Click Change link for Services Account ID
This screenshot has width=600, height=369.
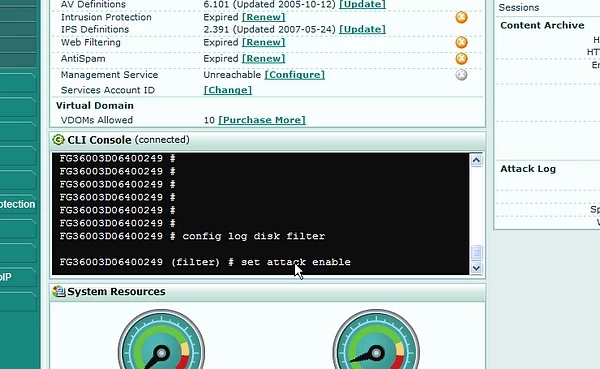pos(228,90)
